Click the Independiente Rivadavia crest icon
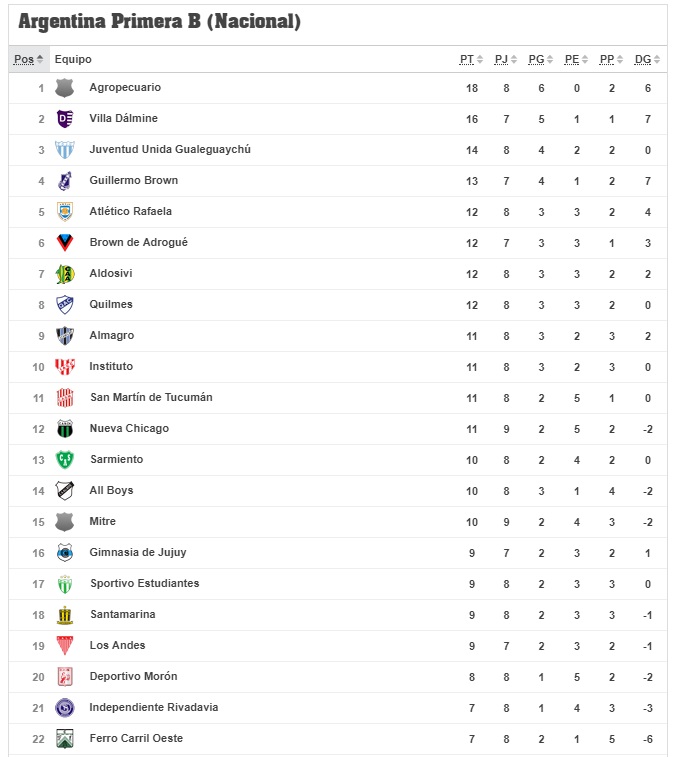Screen dimensions: 676x757 pyautogui.click(x=65, y=708)
